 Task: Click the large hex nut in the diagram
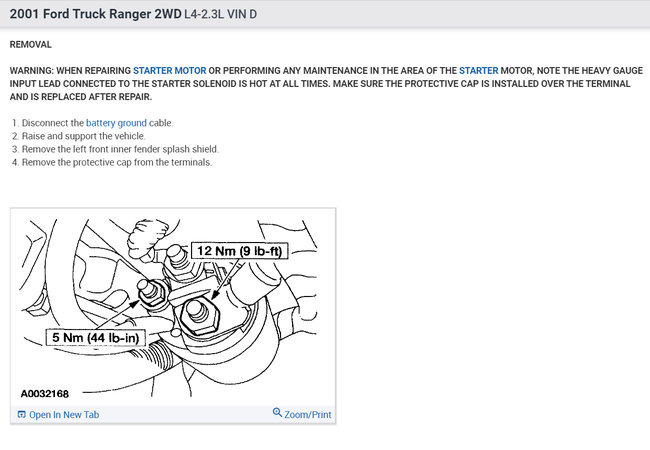click(x=198, y=316)
